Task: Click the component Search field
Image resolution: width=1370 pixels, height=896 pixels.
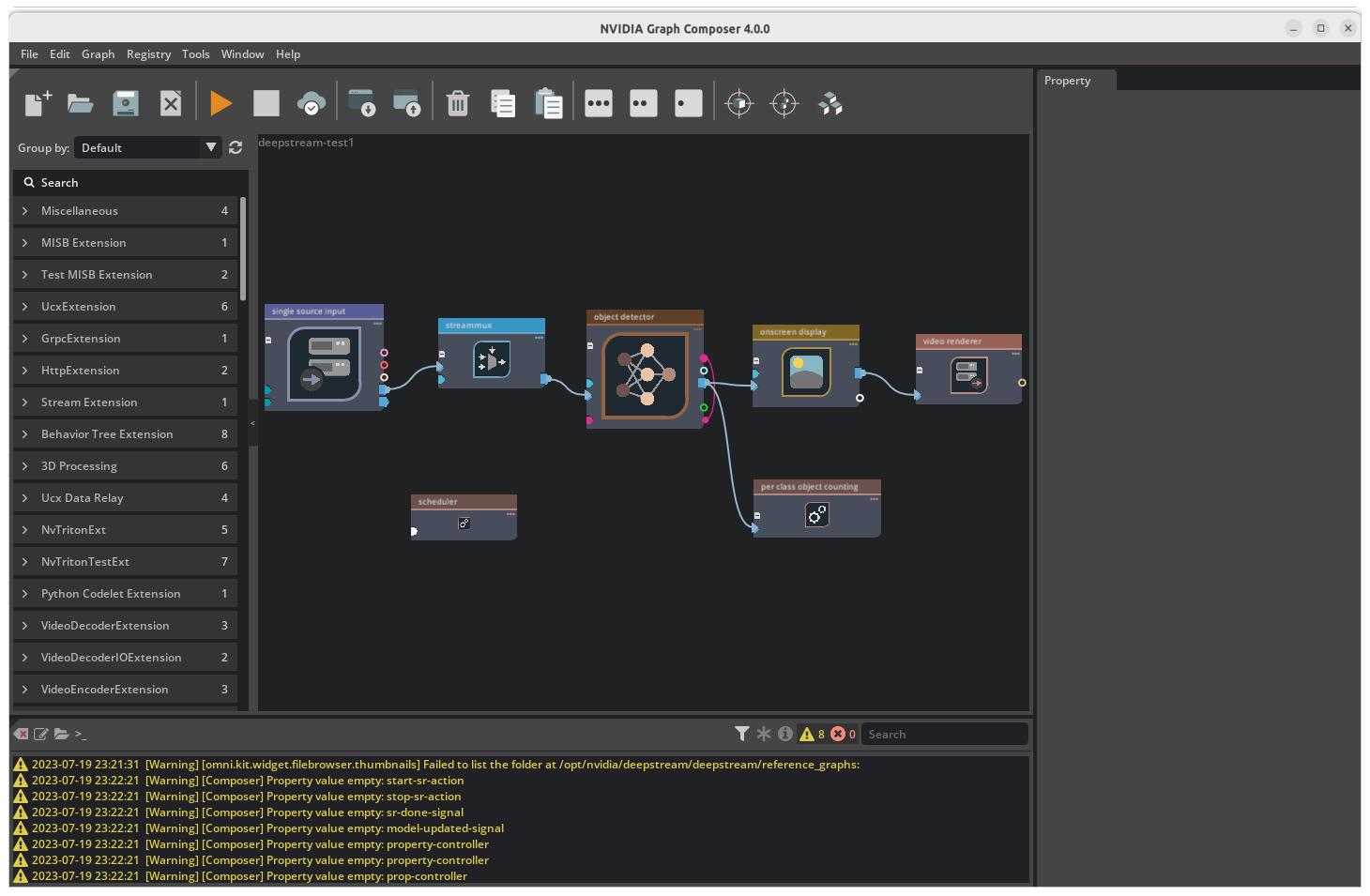Action: 130,183
